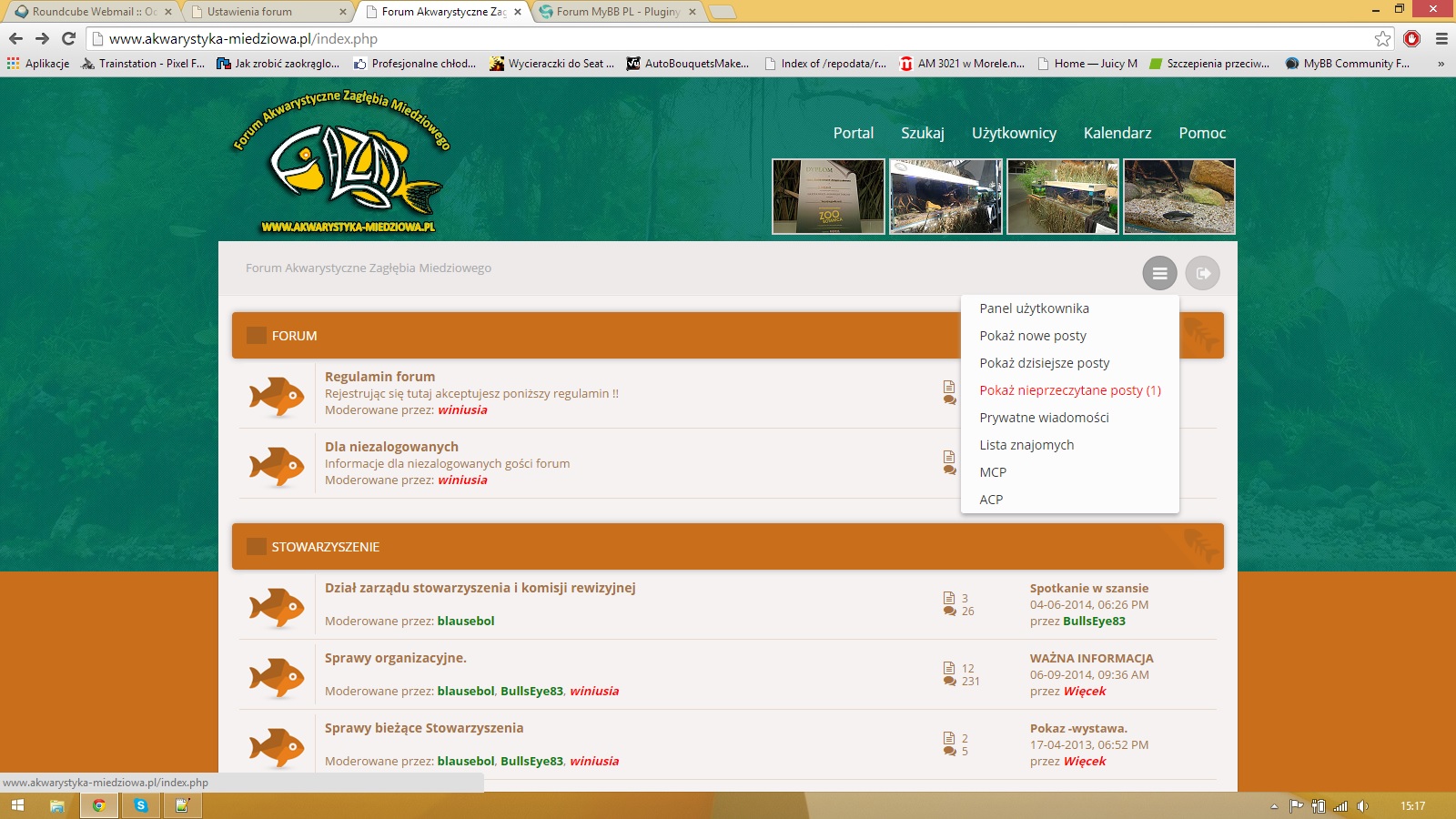Click the Chrome bookmark star icon
Image resolution: width=1456 pixels, height=819 pixels.
1382,38
